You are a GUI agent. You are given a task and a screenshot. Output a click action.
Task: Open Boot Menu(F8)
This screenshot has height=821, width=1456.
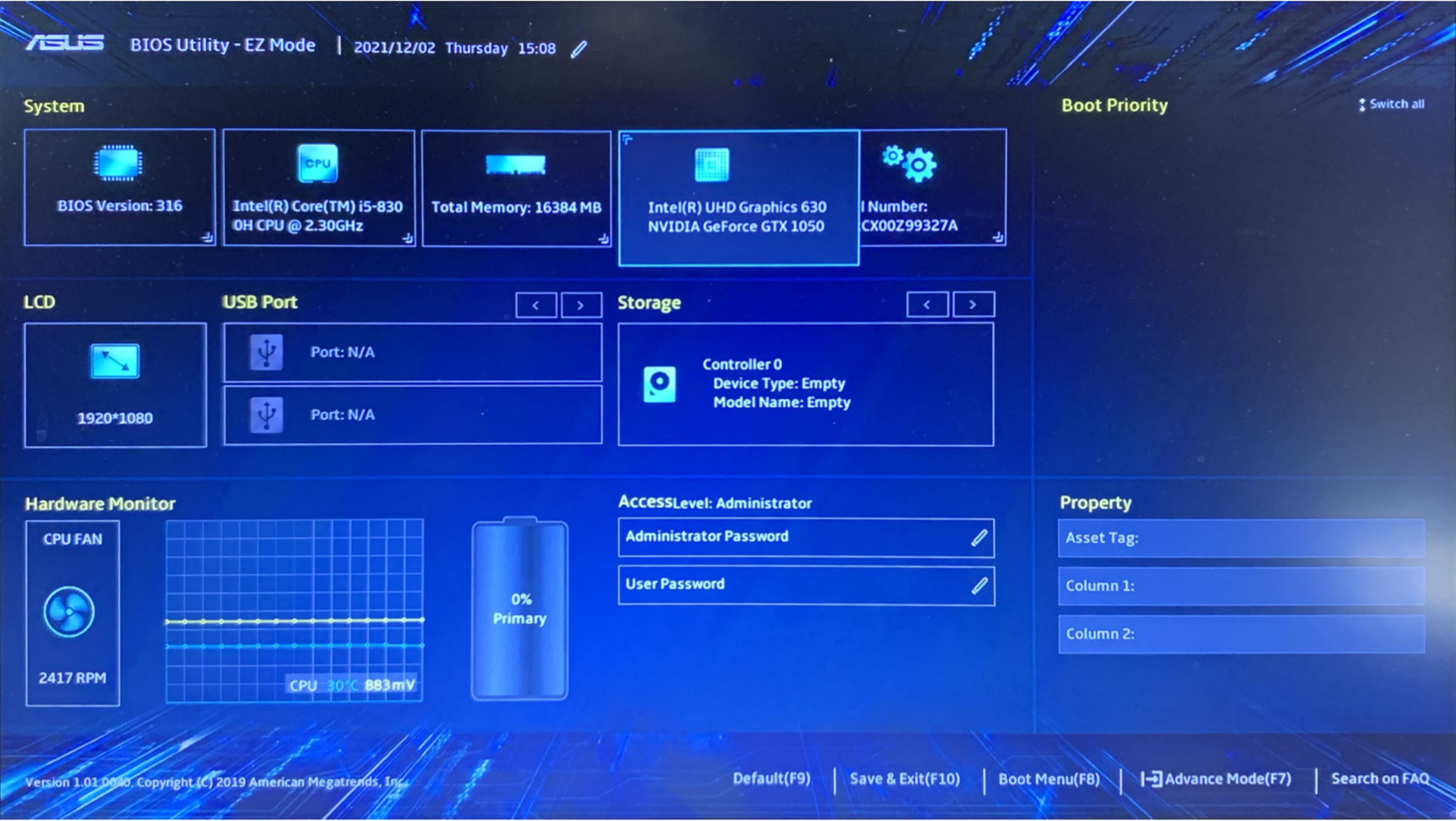1049,779
